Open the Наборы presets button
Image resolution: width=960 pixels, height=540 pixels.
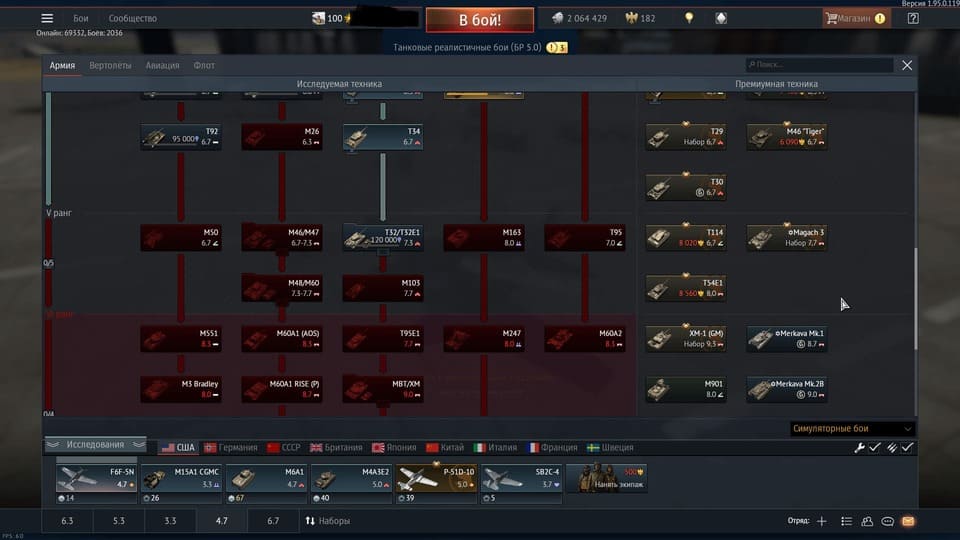tap(328, 521)
